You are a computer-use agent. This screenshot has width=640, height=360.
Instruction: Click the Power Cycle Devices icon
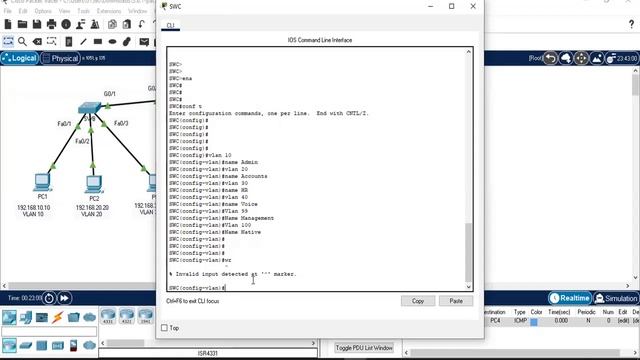(x=49, y=298)
